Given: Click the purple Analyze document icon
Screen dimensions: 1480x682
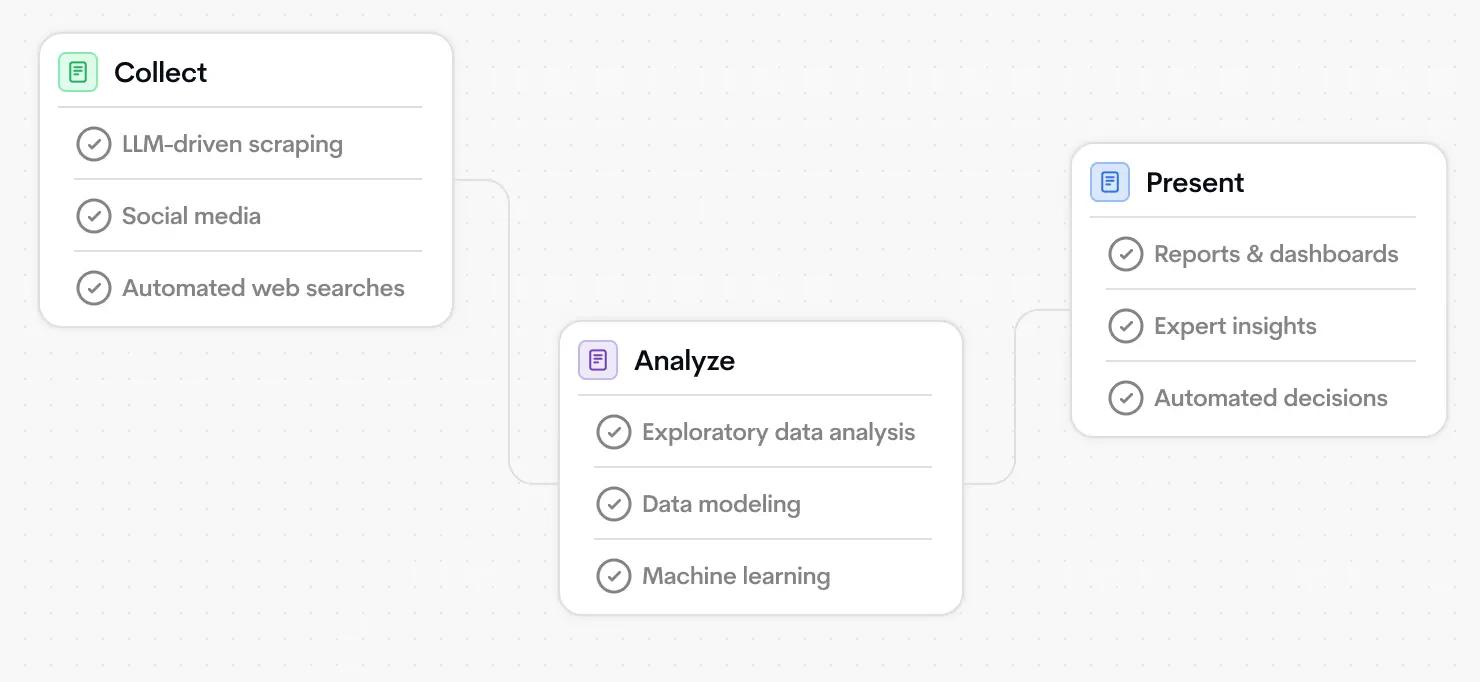Looking at the screenshot, I should pos(598,360).
